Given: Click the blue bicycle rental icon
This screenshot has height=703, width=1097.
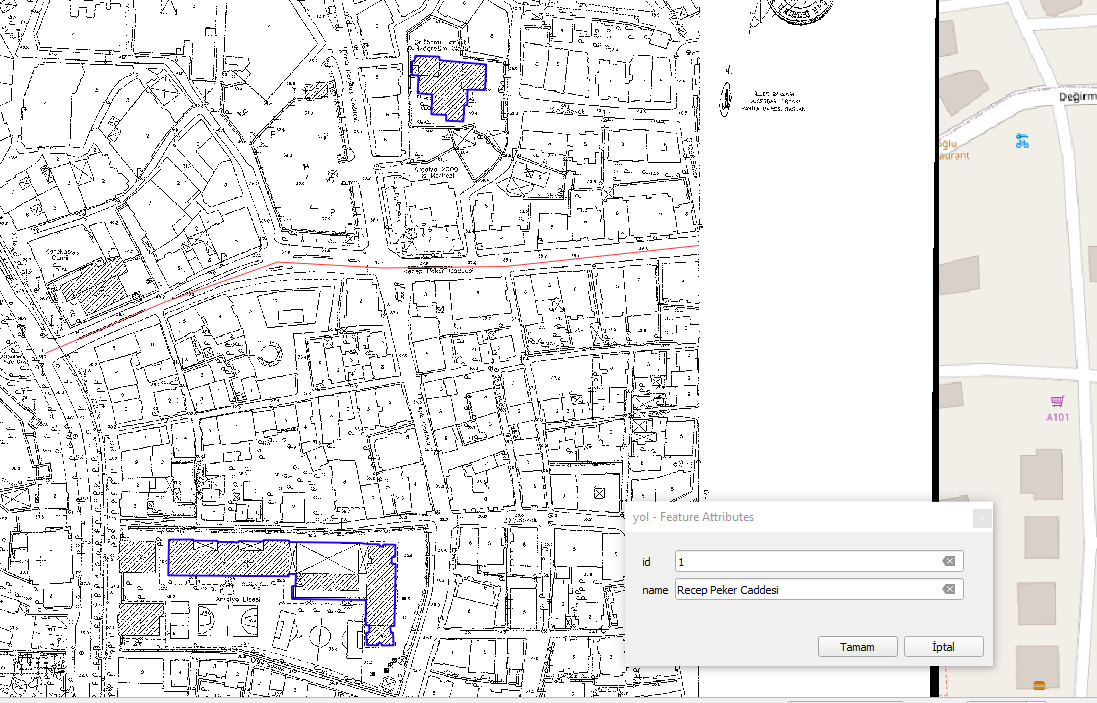Looking at the screenshot, I should point(1022,141).
